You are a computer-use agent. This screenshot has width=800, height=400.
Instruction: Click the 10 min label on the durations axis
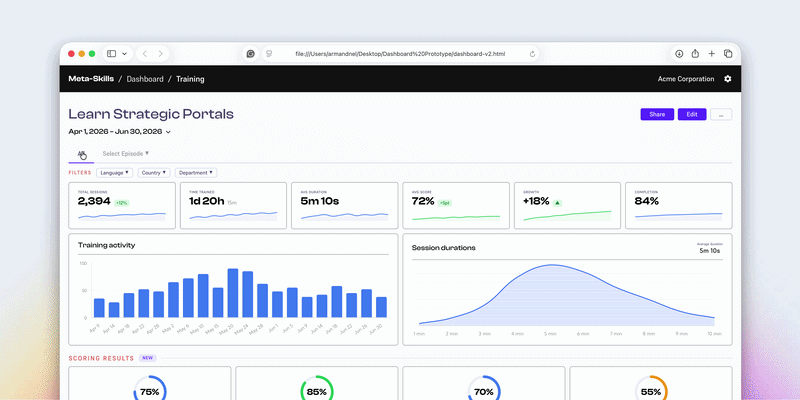click(714, 334)
